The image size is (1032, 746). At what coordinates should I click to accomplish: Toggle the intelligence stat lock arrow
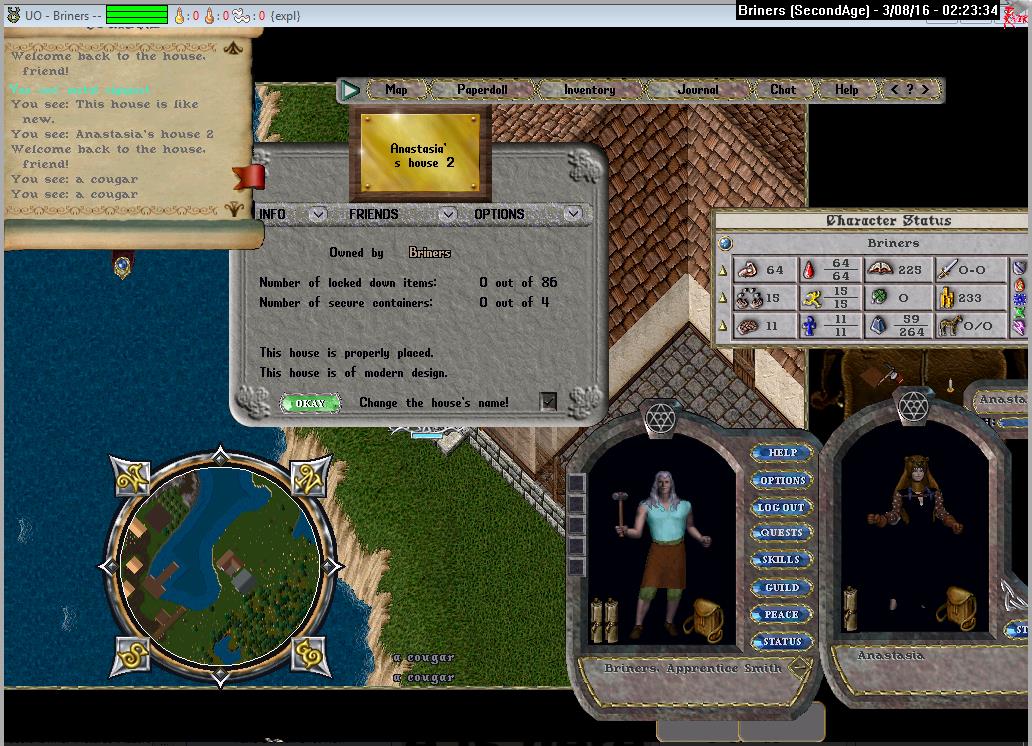pyautogui.click(x=723, y=326)
